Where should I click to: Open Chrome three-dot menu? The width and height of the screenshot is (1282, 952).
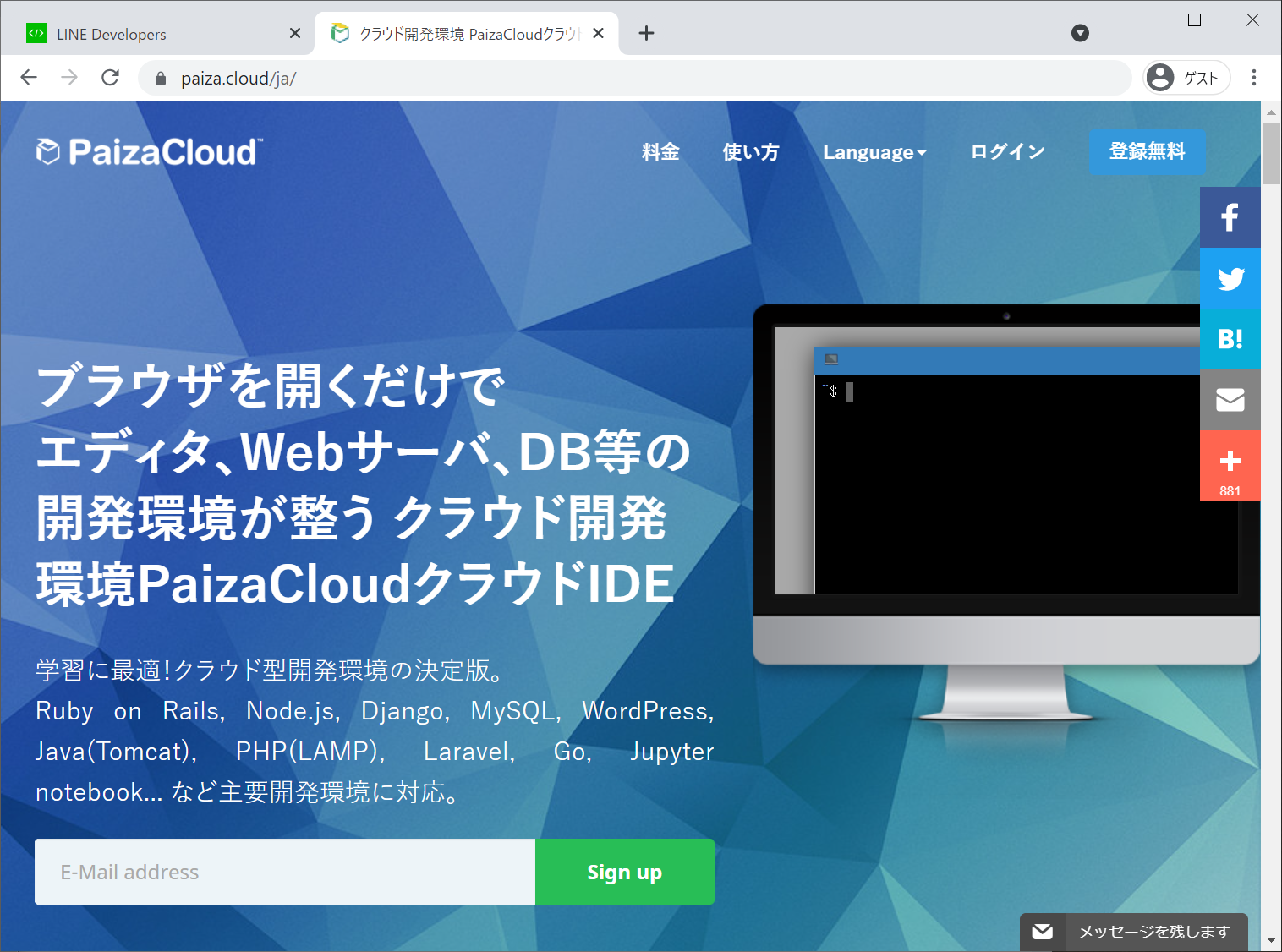coord(1254,78)
